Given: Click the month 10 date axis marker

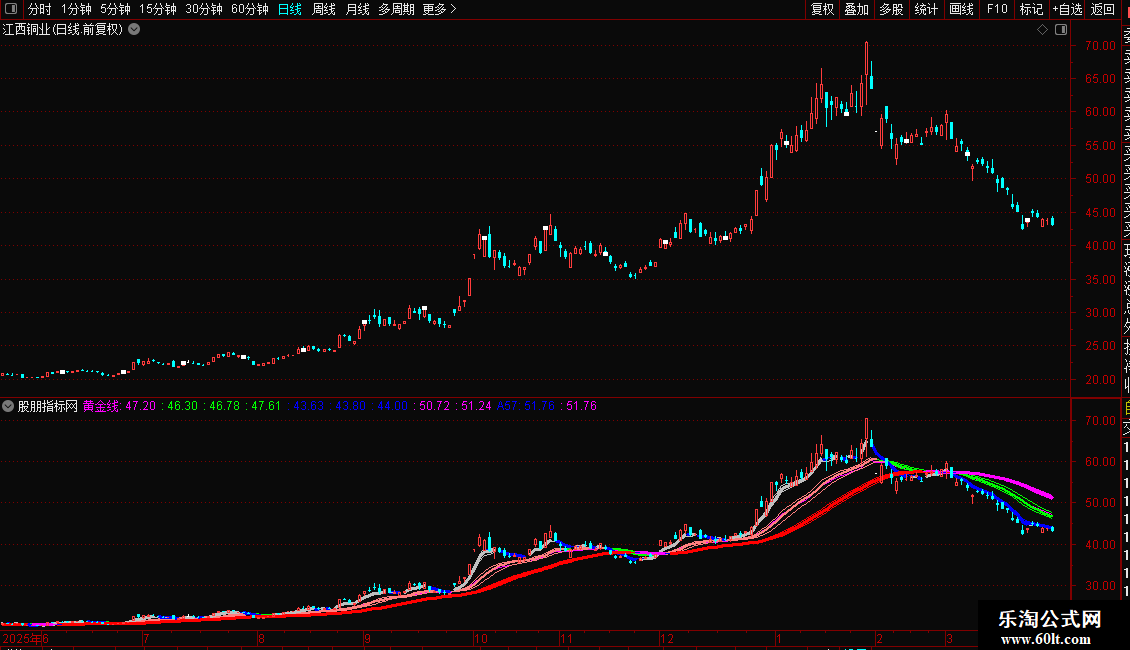Looking at the screenshot, I should click(481, 638).
